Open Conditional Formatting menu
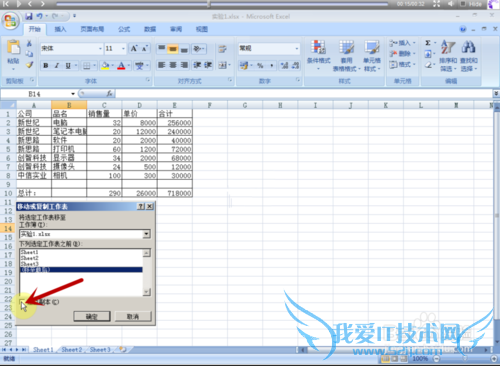 click(x=318, y=54)
